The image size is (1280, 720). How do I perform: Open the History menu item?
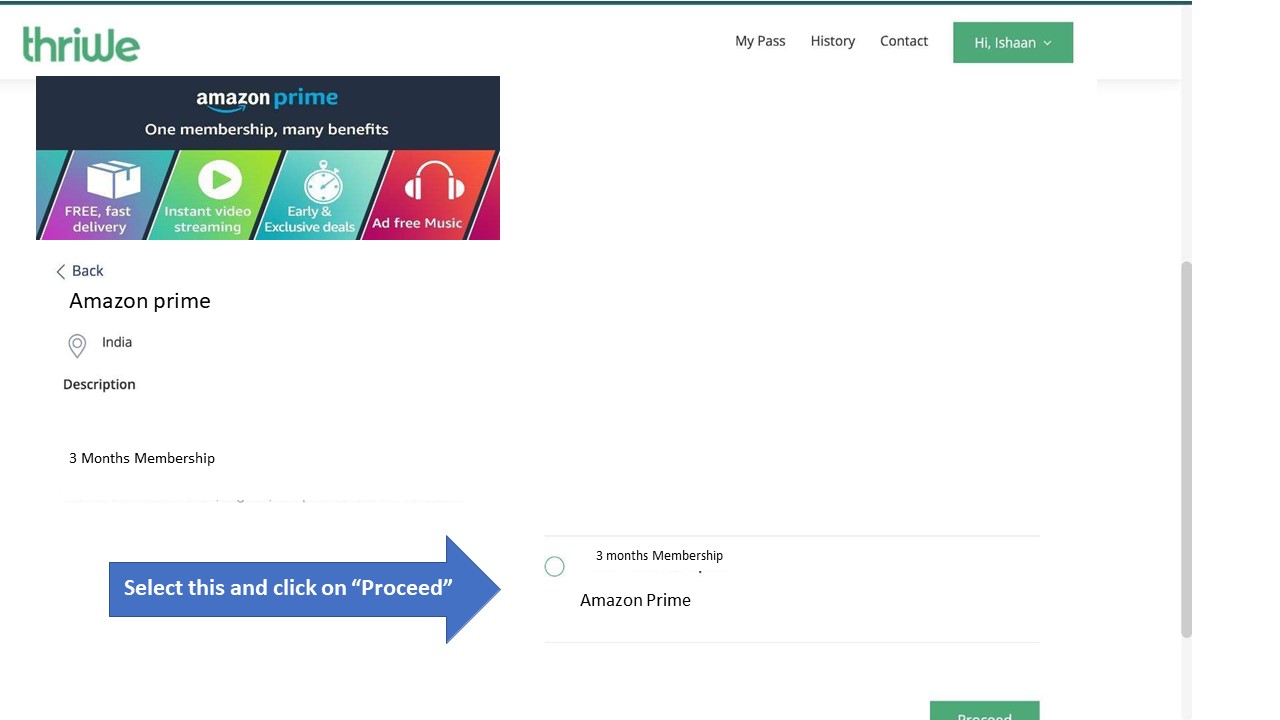[832, 41]
